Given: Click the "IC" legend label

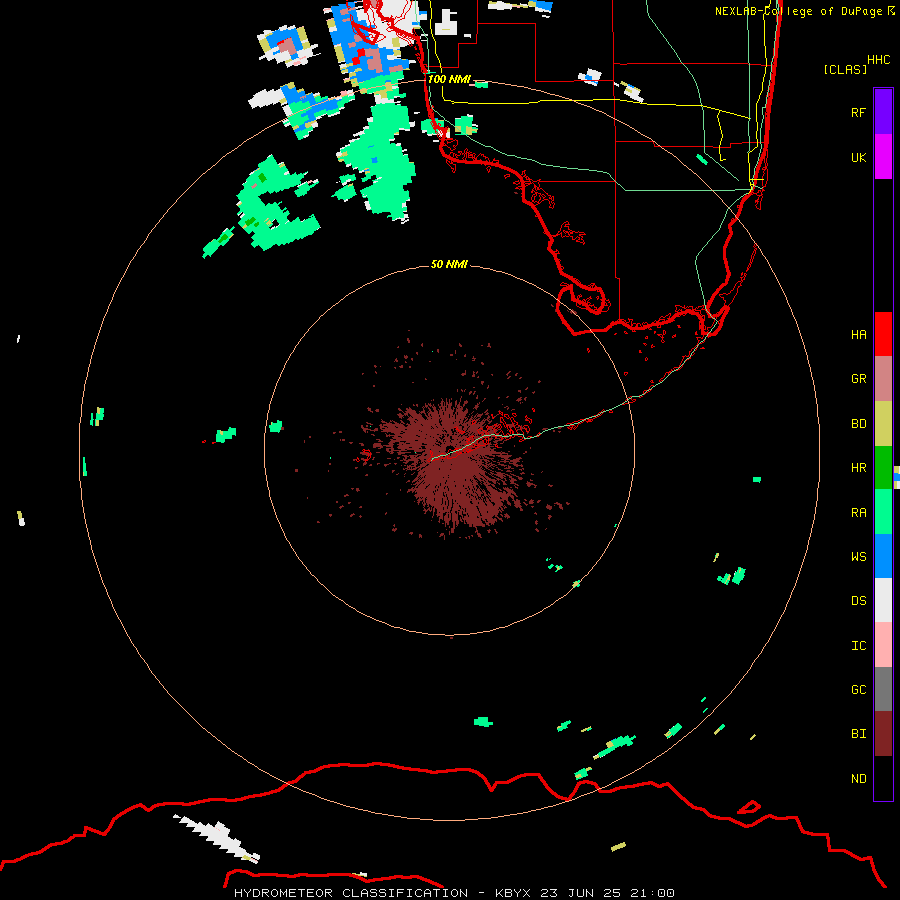Looking at the screenshot, I should (858, 646).
